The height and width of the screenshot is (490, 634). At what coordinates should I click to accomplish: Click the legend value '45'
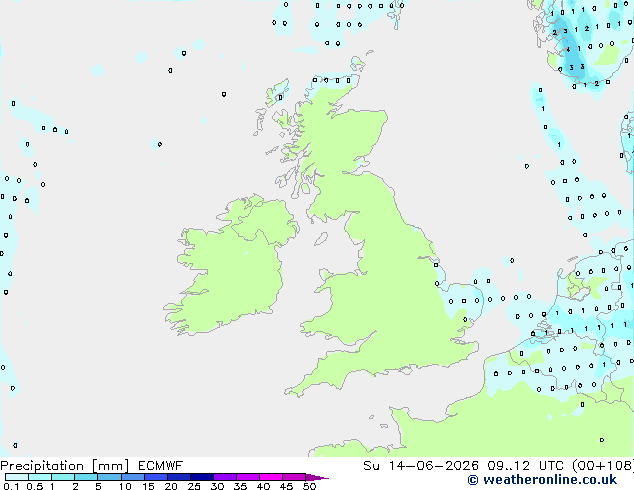[x=287, y=486]
